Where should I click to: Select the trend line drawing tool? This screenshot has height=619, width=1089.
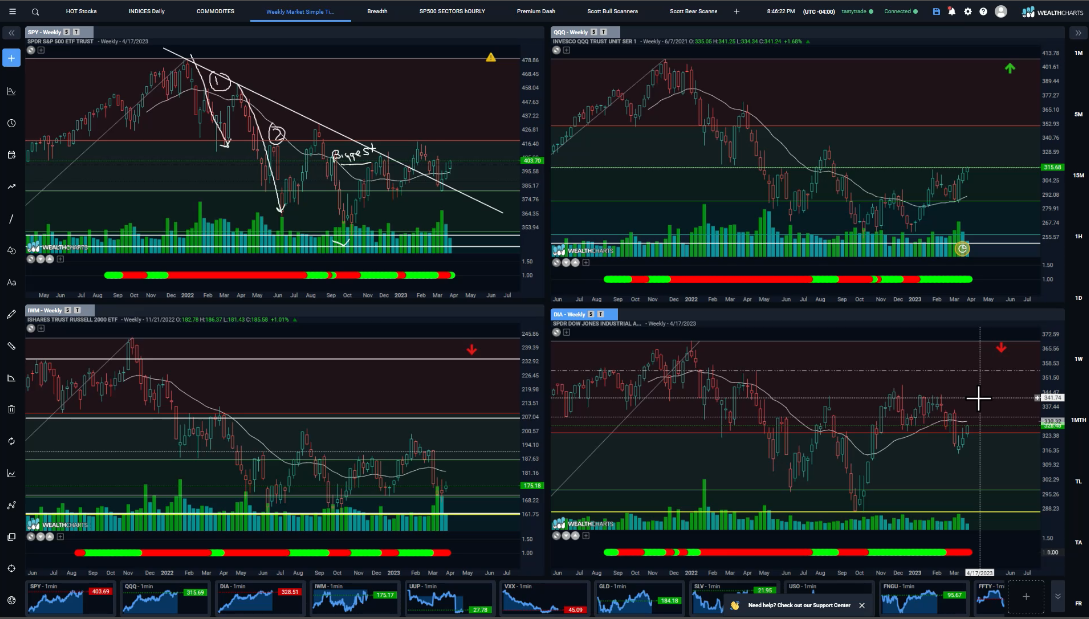point(11,187)
